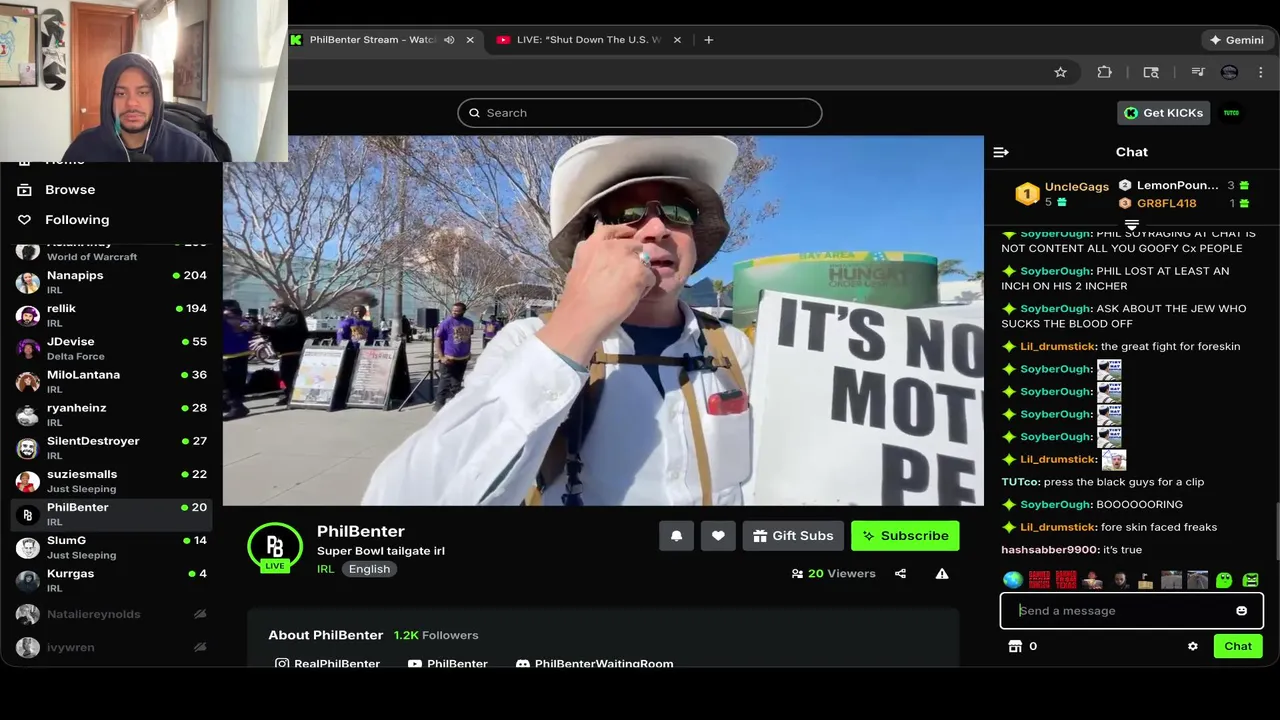Expand the gift leaderboard chevron
Image resolution: width=1280 pixels, height=720 pixels.
pos(1132,225)
